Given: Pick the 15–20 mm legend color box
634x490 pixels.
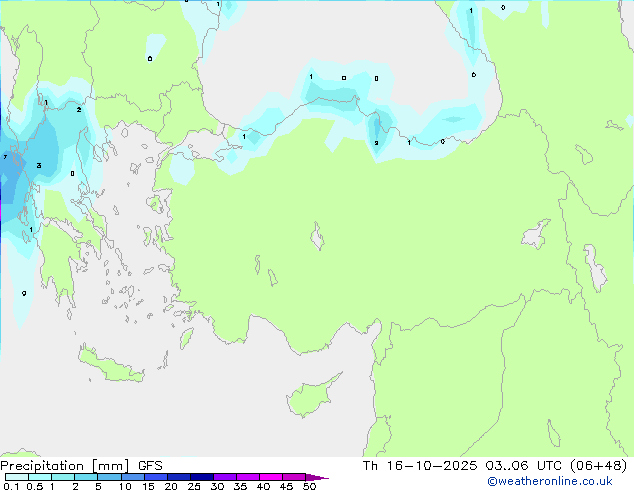Looking at the screenshot, I should pyautogui.click(x=156, y=477).
